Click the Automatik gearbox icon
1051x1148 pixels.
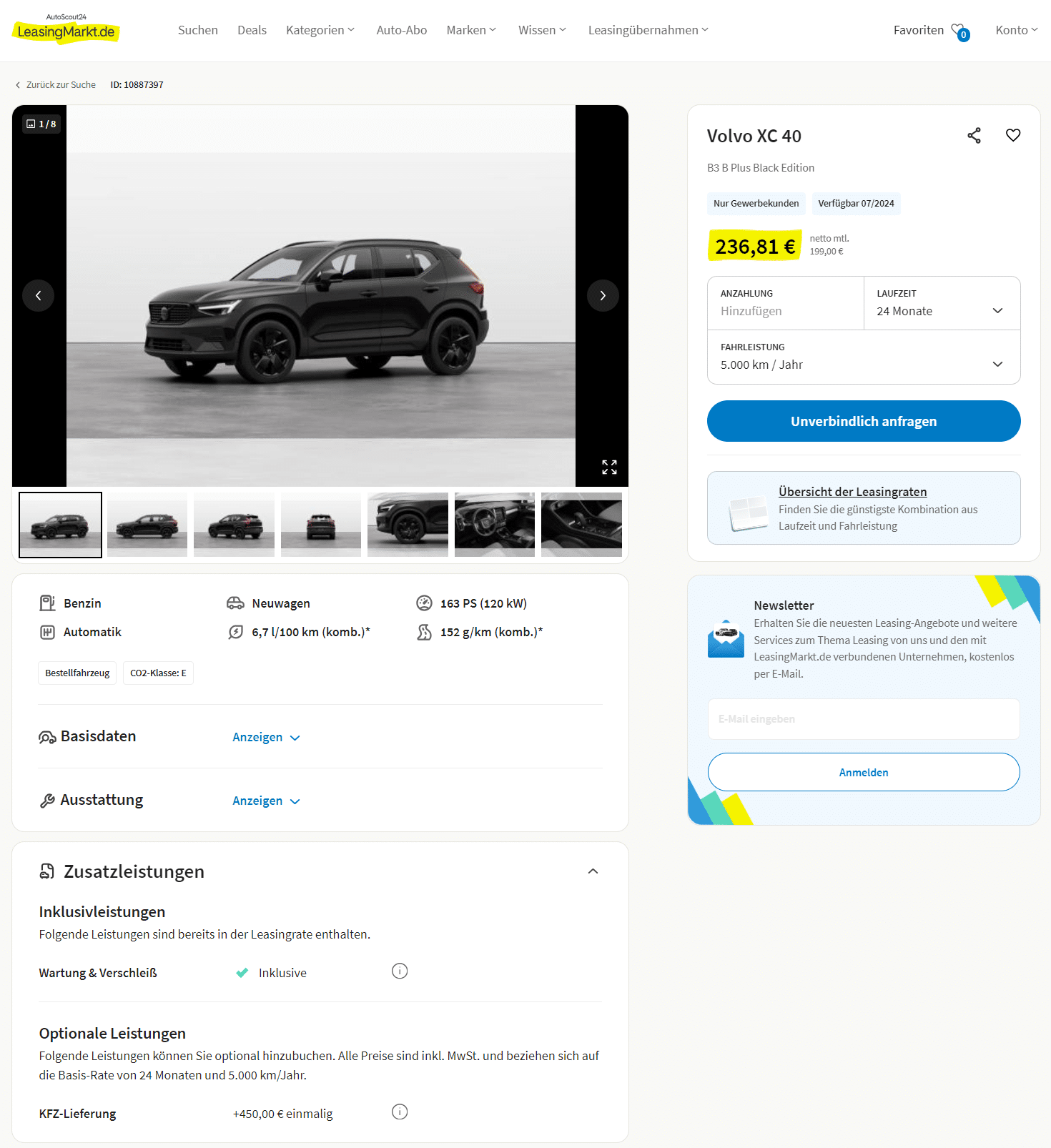[47, 632]
